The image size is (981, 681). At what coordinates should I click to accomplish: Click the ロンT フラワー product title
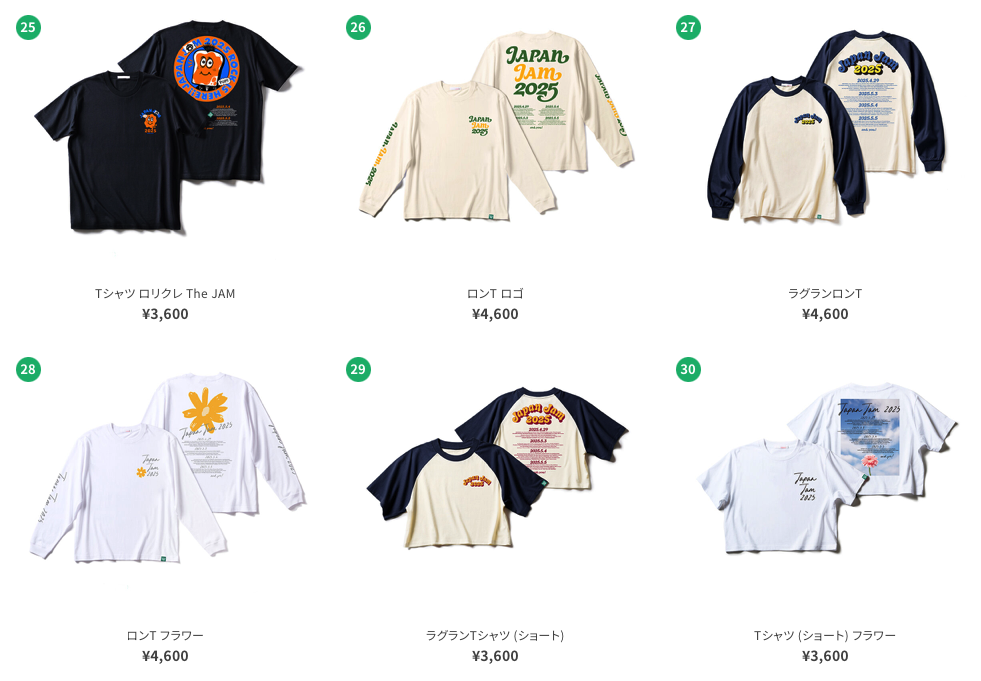point(165,635)
